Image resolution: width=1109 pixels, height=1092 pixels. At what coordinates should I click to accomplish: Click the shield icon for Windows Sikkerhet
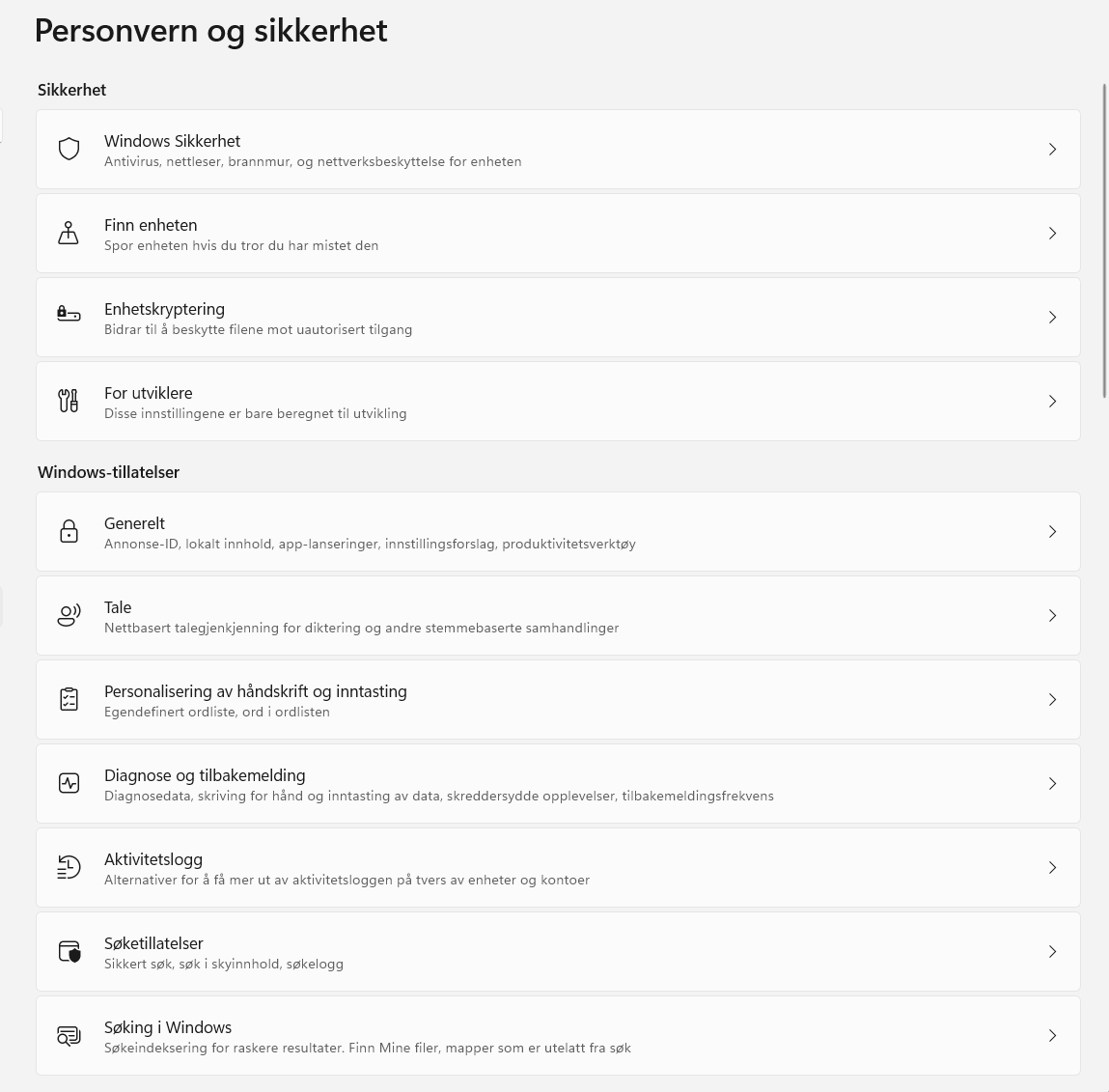coord(69,149)
